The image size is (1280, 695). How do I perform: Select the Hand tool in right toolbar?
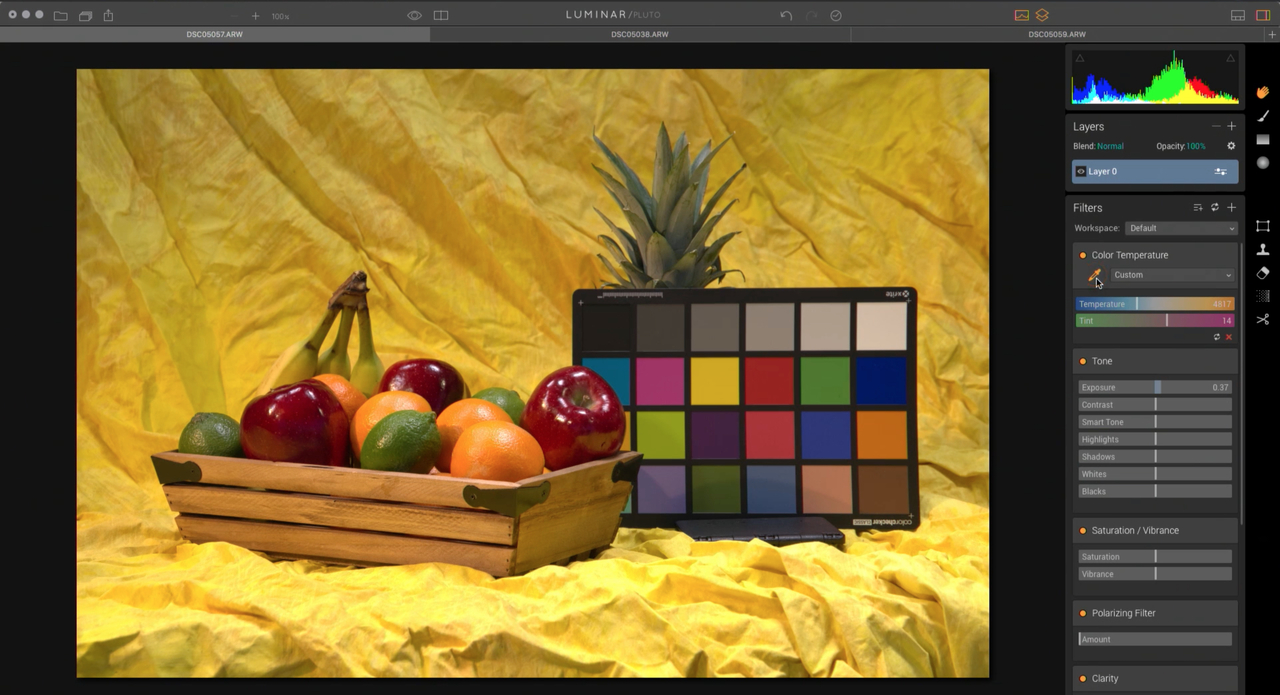[x=1262, y=92]
